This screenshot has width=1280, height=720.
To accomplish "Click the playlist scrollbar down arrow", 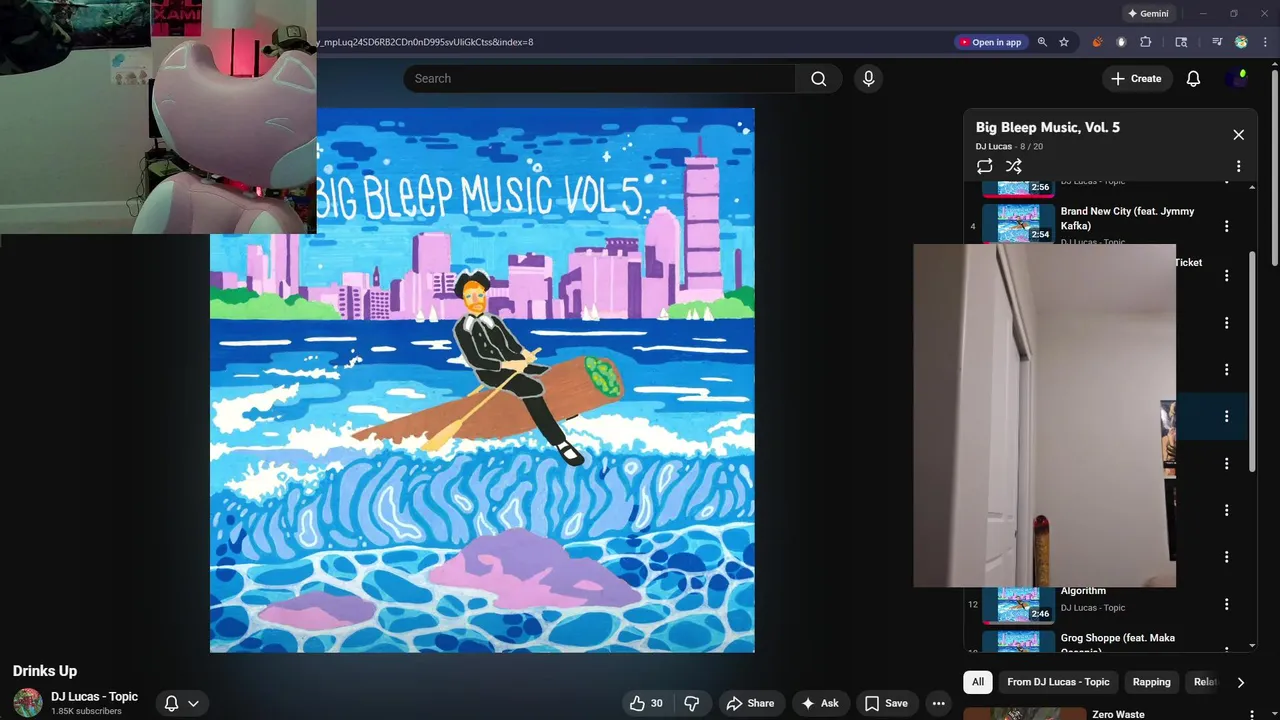I will [x=1252, y=646].
